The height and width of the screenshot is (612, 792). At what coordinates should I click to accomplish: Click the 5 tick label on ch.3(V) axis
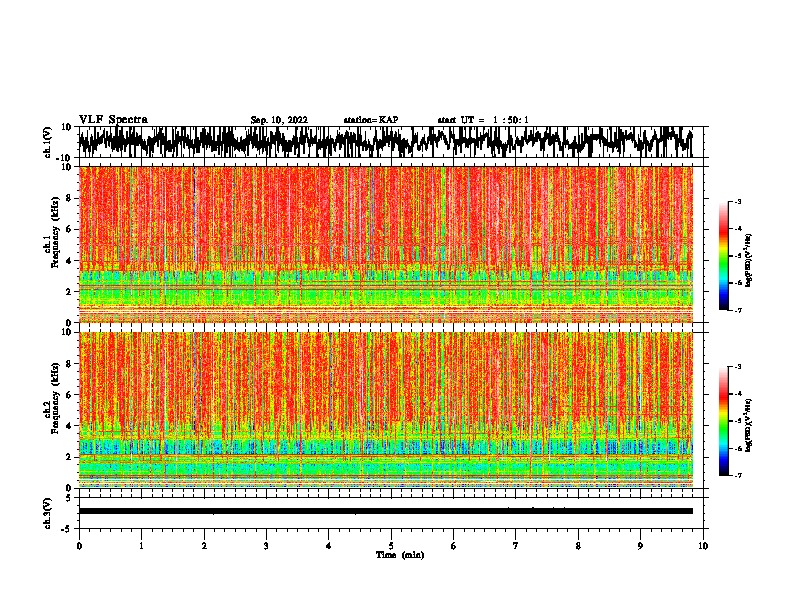69,498
